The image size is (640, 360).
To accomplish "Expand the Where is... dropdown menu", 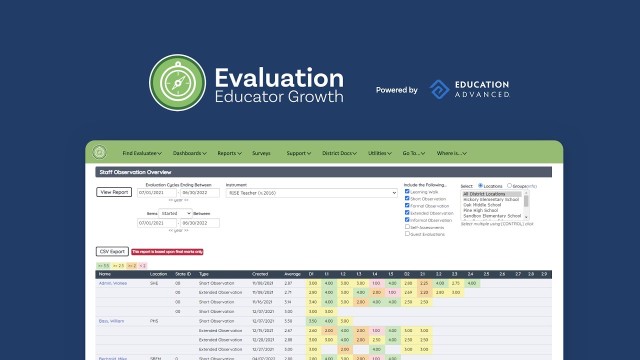I will coord(451,153).
